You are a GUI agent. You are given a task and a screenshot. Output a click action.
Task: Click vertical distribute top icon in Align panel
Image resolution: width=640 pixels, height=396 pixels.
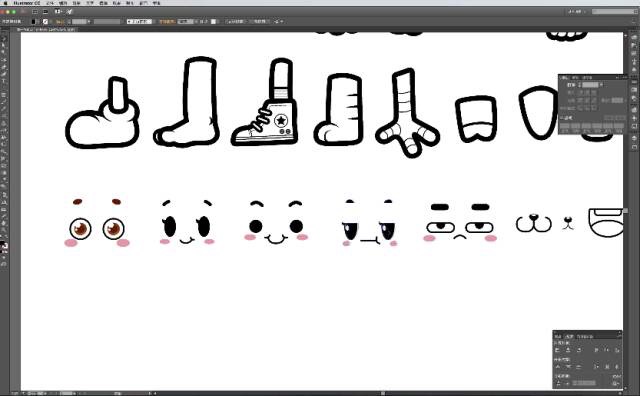click(558, 367)
